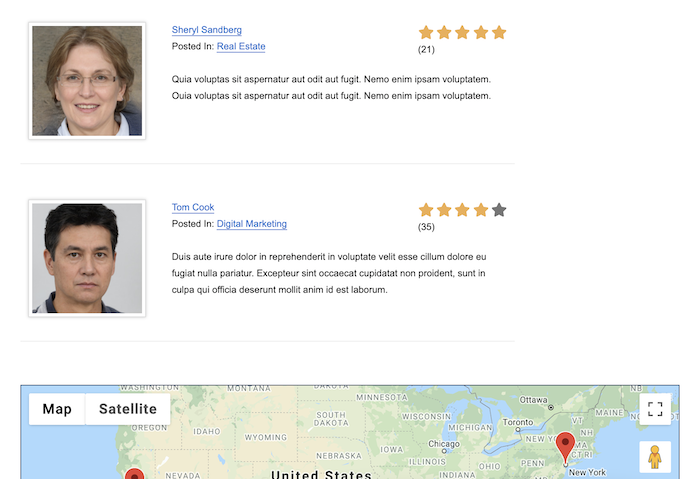Open Tom Cook profile link

coord(193,208)
